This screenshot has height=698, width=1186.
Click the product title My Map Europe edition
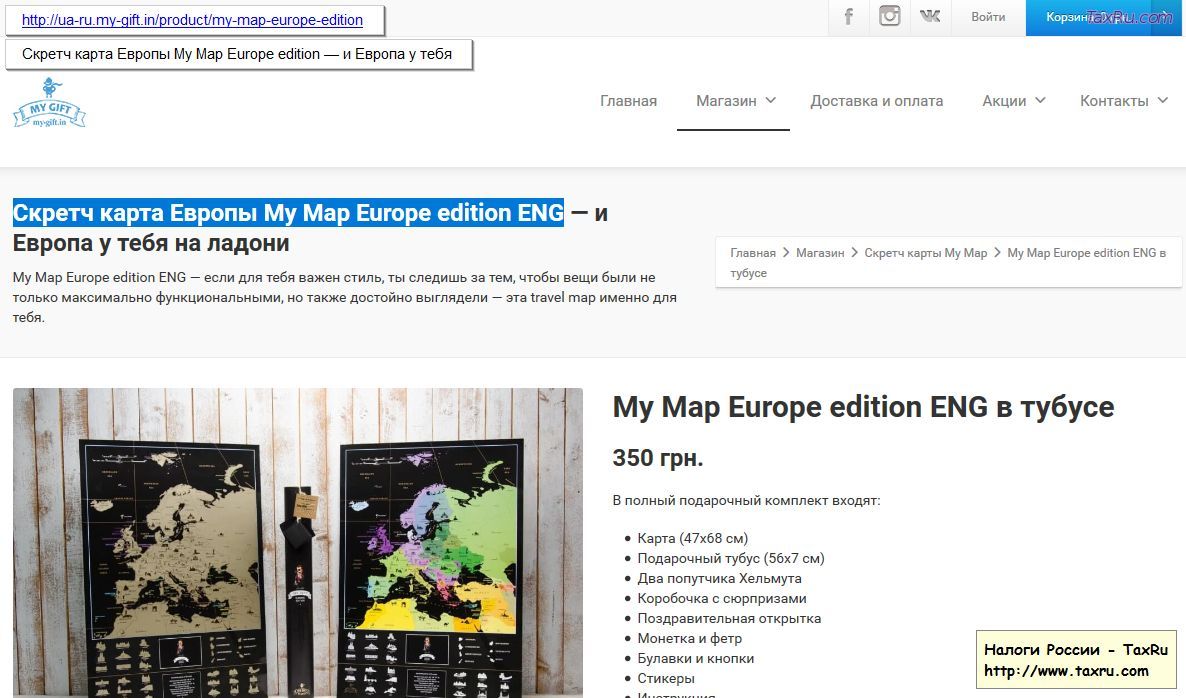(x=862, y=407)
